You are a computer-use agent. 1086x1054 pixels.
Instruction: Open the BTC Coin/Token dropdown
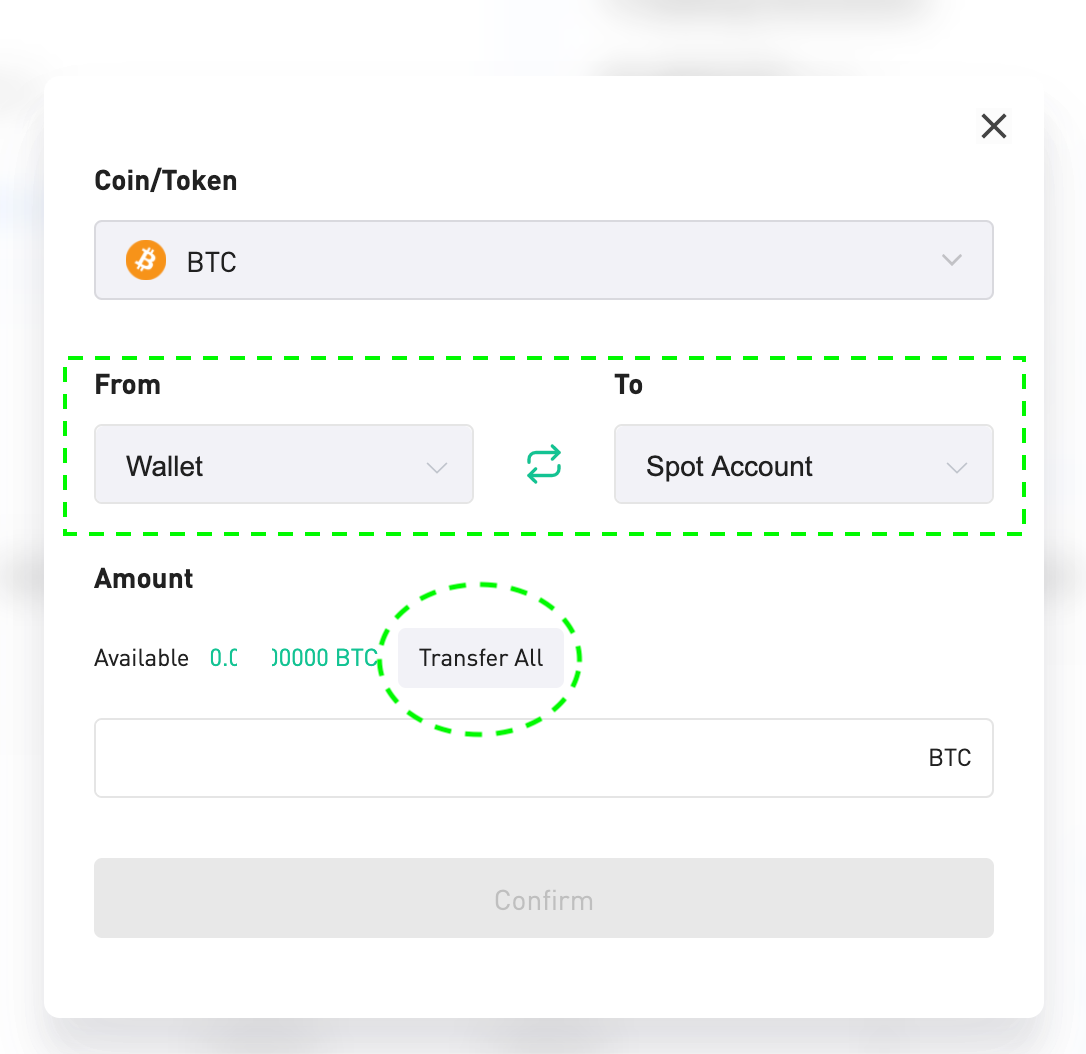pyautogui.click(x=544, y=260)
